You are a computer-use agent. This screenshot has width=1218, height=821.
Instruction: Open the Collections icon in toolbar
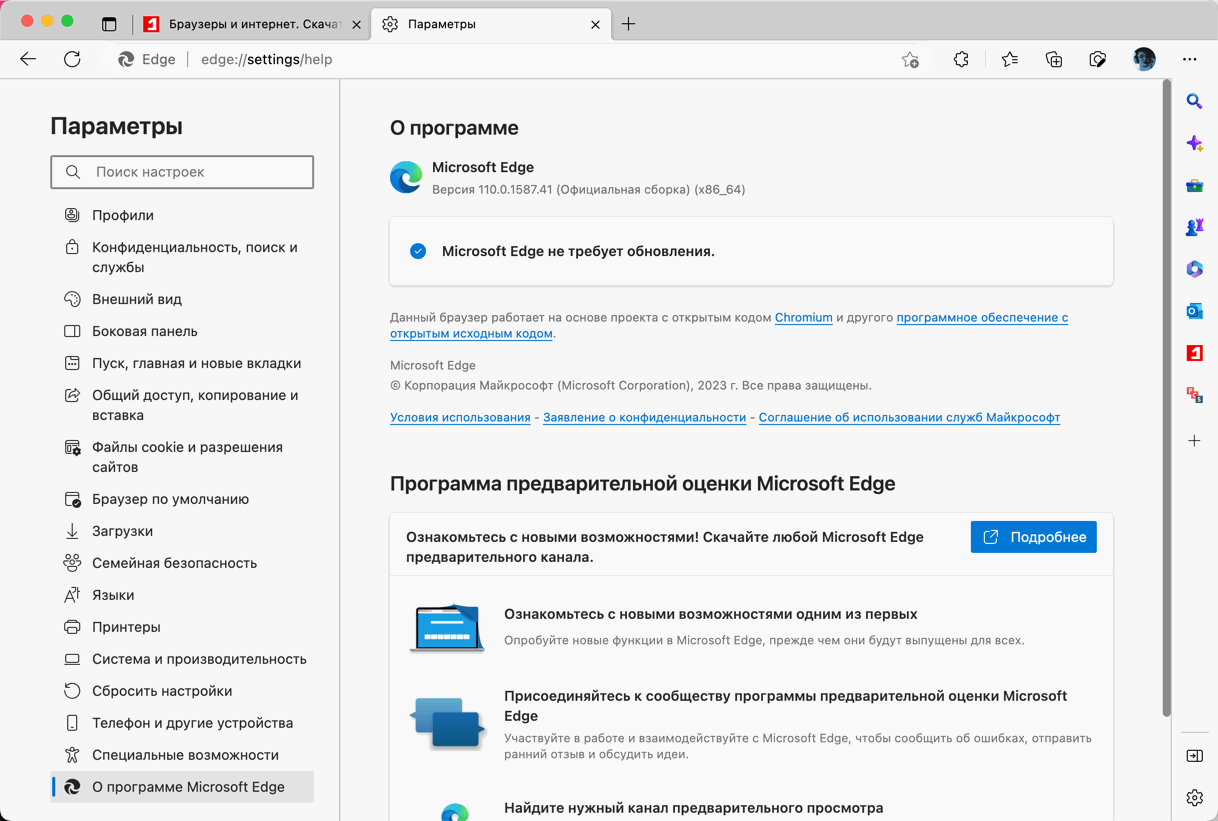click(x=1054, y=60)
